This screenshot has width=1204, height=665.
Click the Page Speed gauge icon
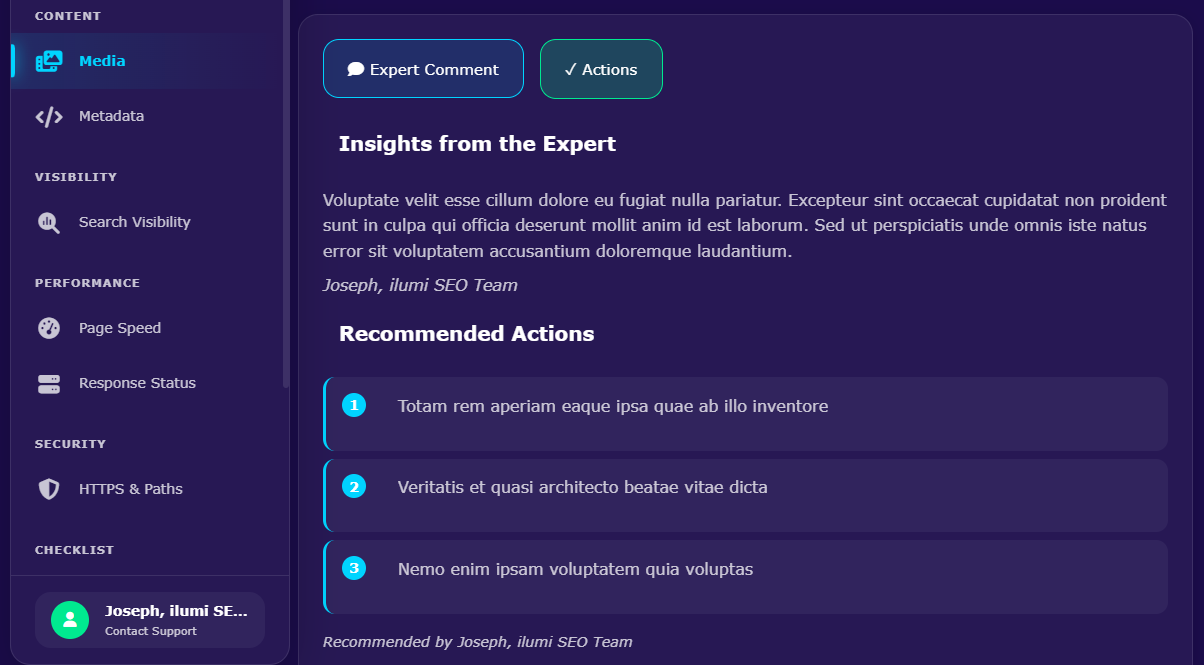[x=48, y=328]
